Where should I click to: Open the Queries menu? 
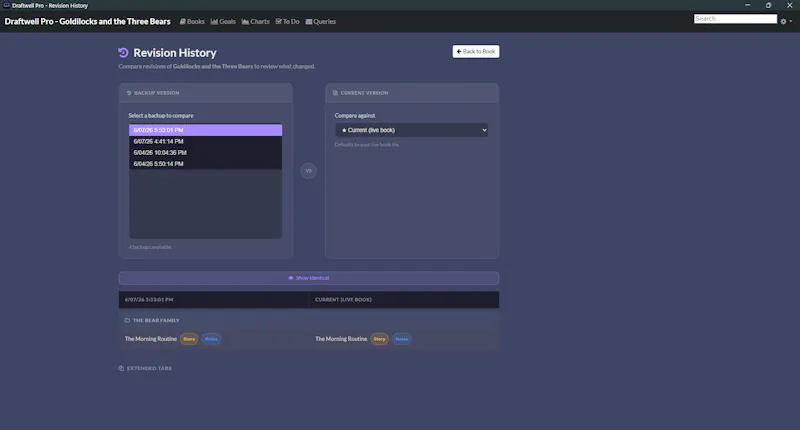320,21
